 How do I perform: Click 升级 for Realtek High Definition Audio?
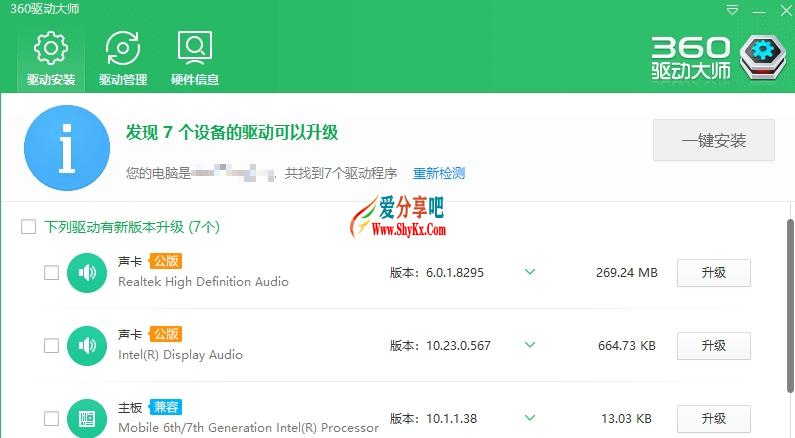coord(714,273)
